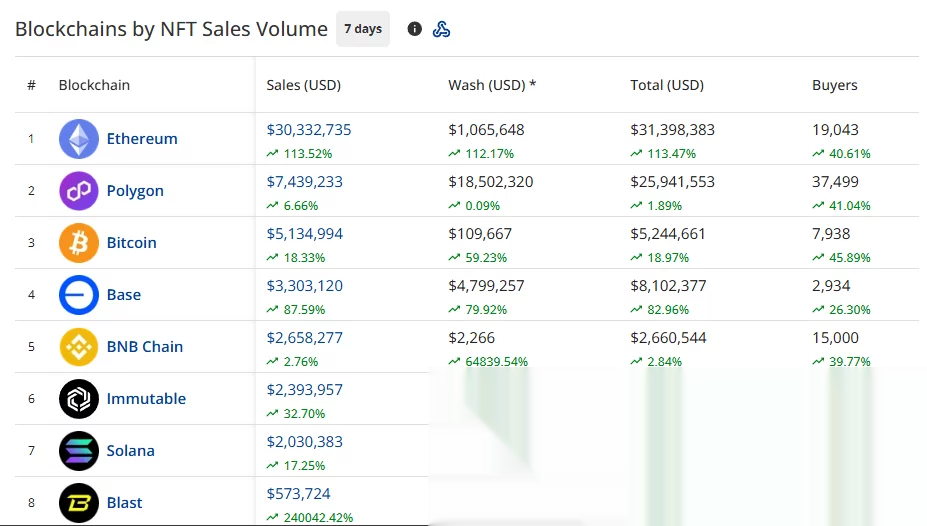The height and width of the screenshot is (526, 927).
Task: Click Bitcoin buyers count 7,938
Action: pos(831,234)
